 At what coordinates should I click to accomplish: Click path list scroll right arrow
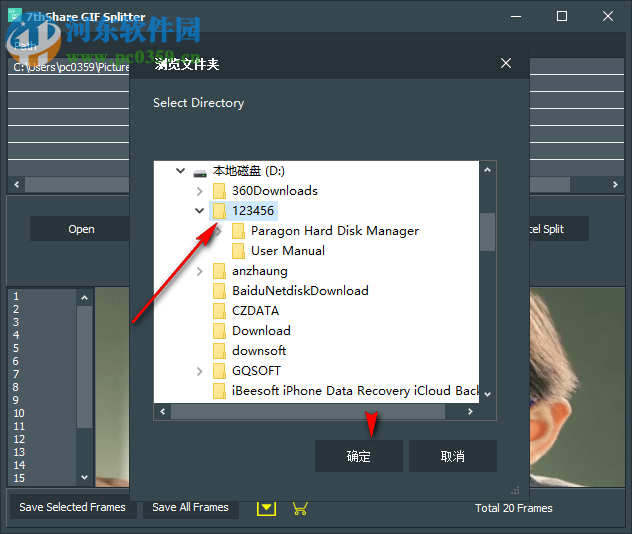[x=615, y=185]
